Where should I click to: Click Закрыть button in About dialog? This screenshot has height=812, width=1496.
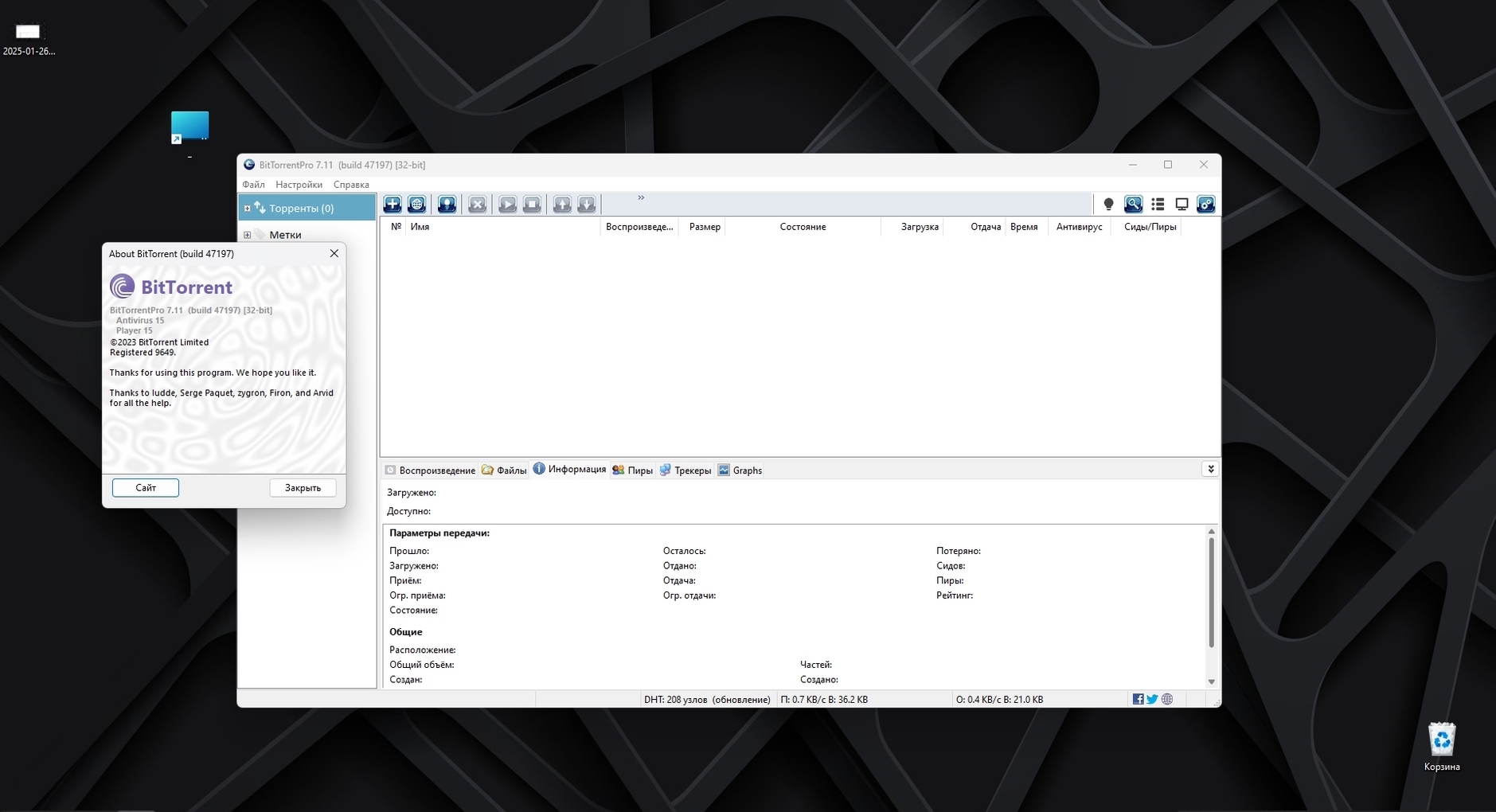tap(303, 488)
